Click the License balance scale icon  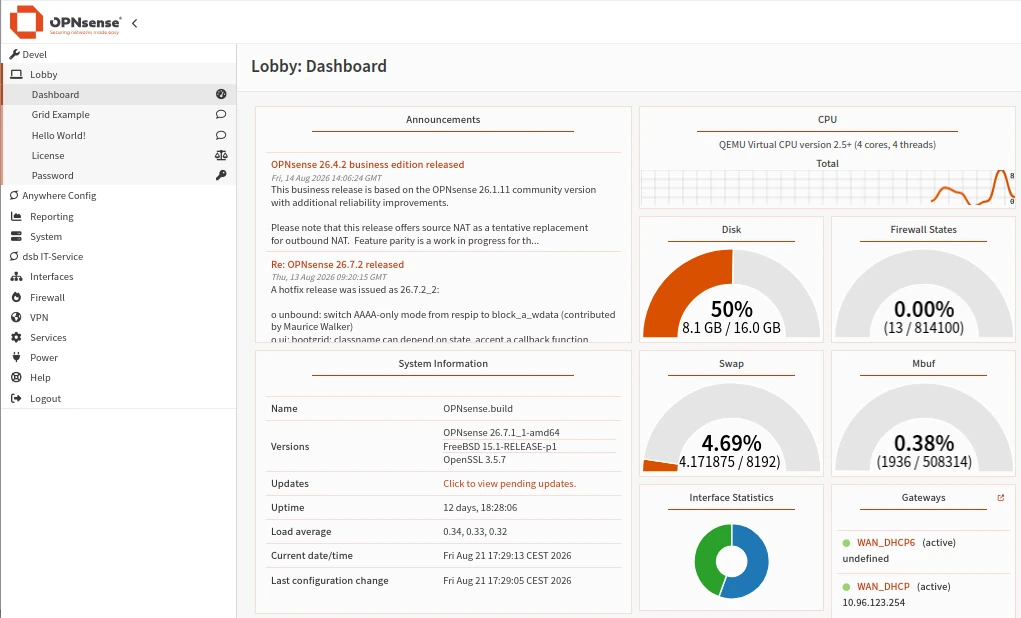[221, 155]
